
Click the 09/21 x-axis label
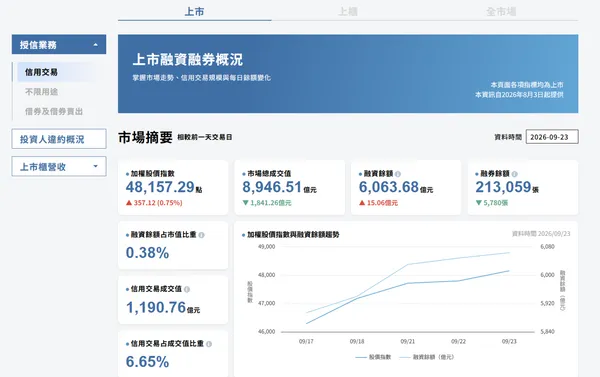[408, 341]
